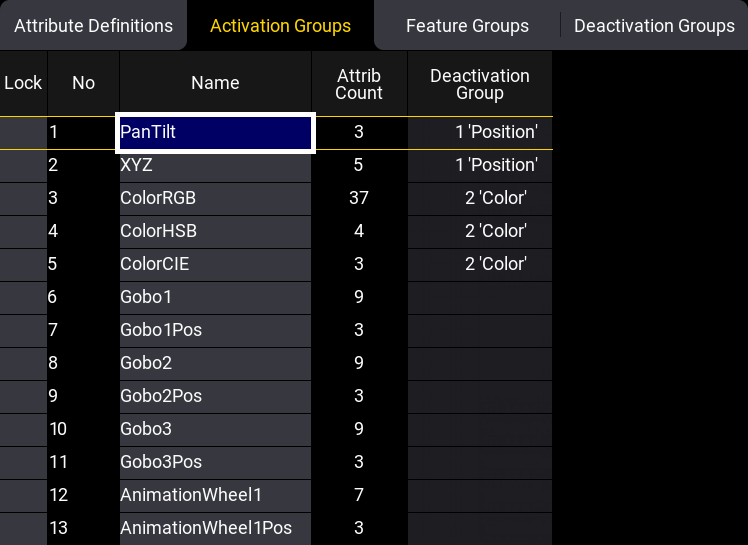Click attrib count 37 for ColorRGB
Screen dimensions: 748x545
pos(359,198)
